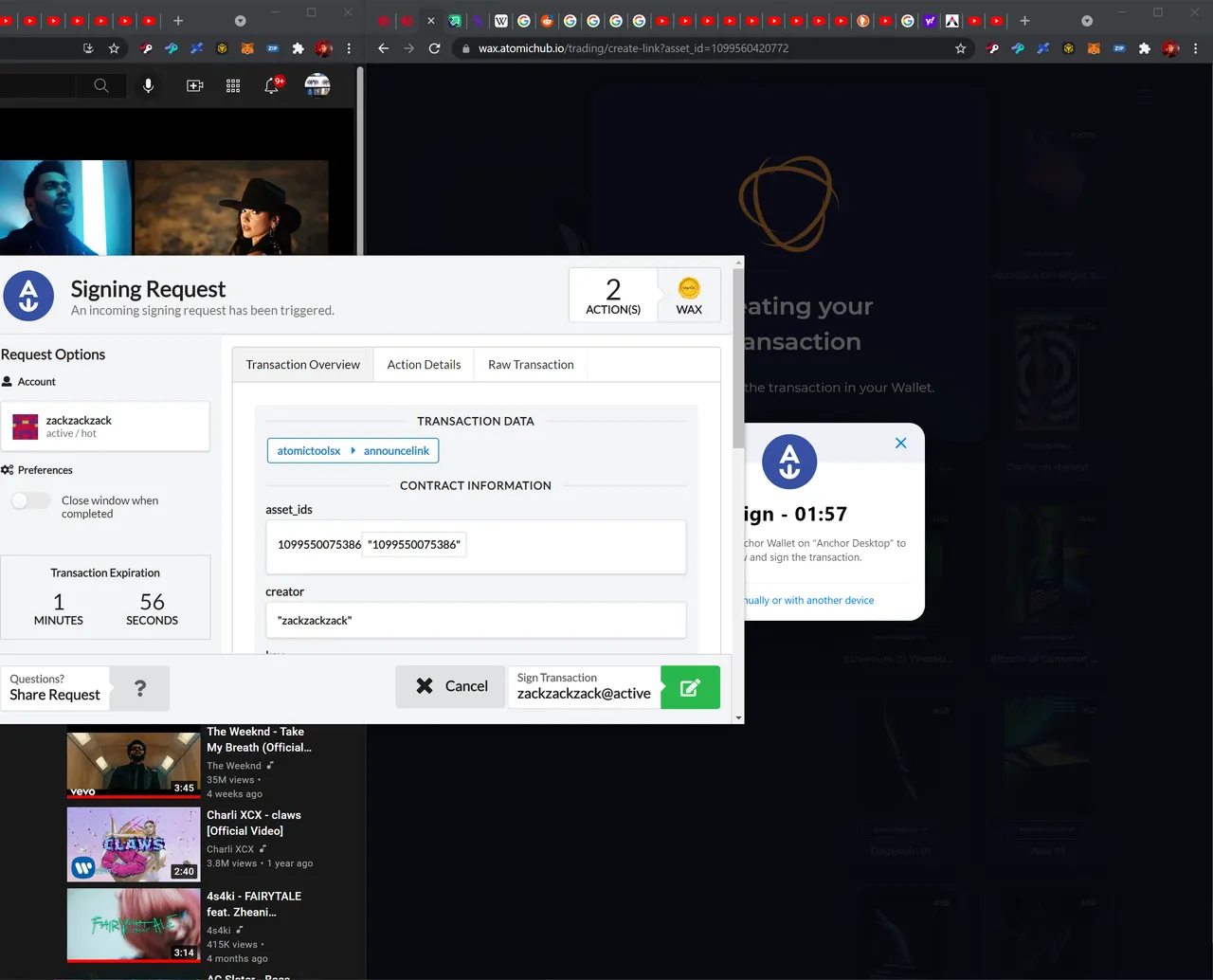Open YouTube create video icon

pyautogui.click(x=195, y=85)
